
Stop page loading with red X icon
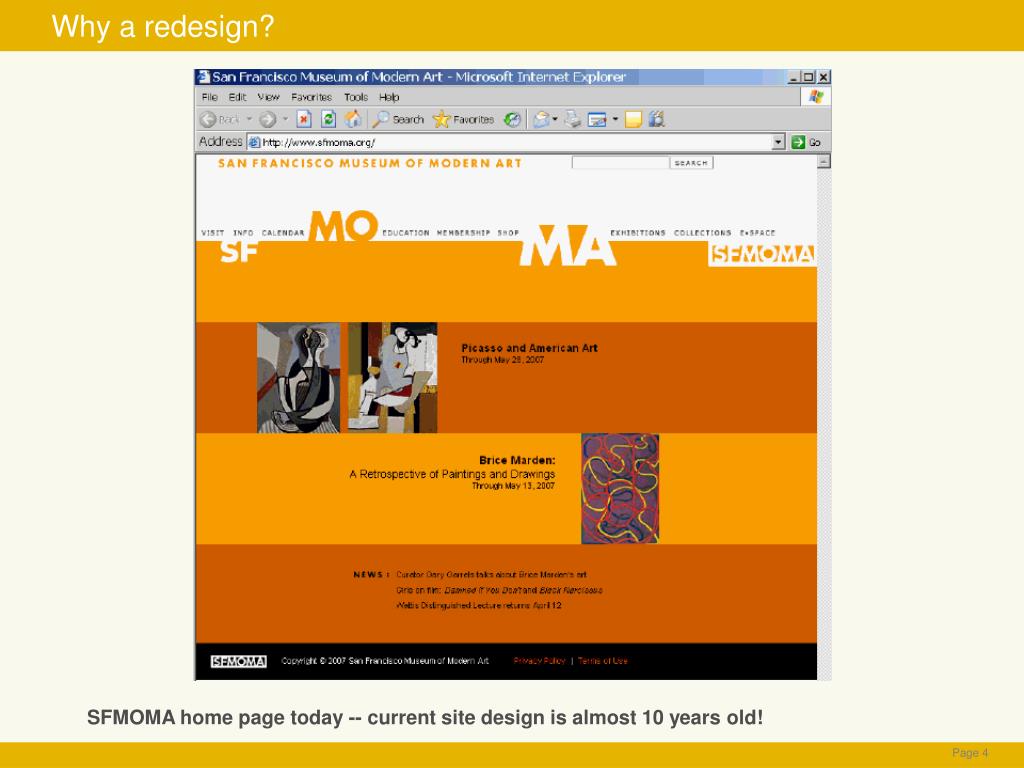(304, 119)
